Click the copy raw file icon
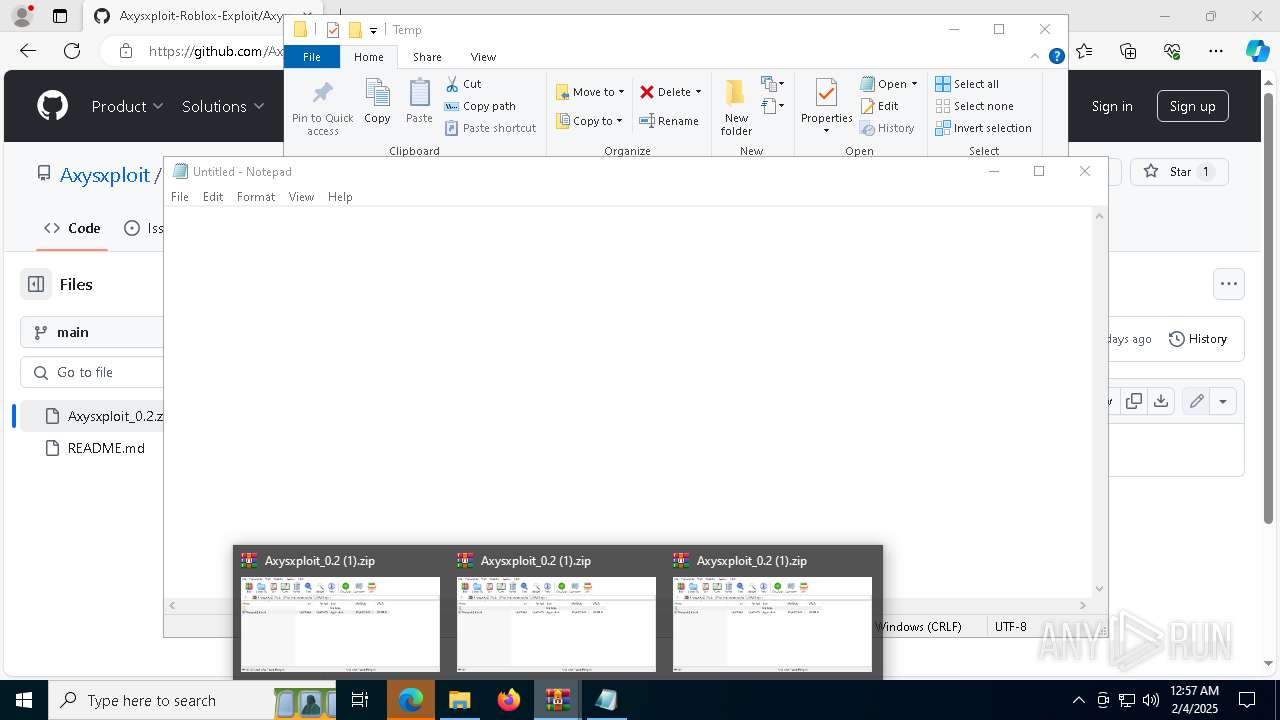 (x=1134, y=401)
